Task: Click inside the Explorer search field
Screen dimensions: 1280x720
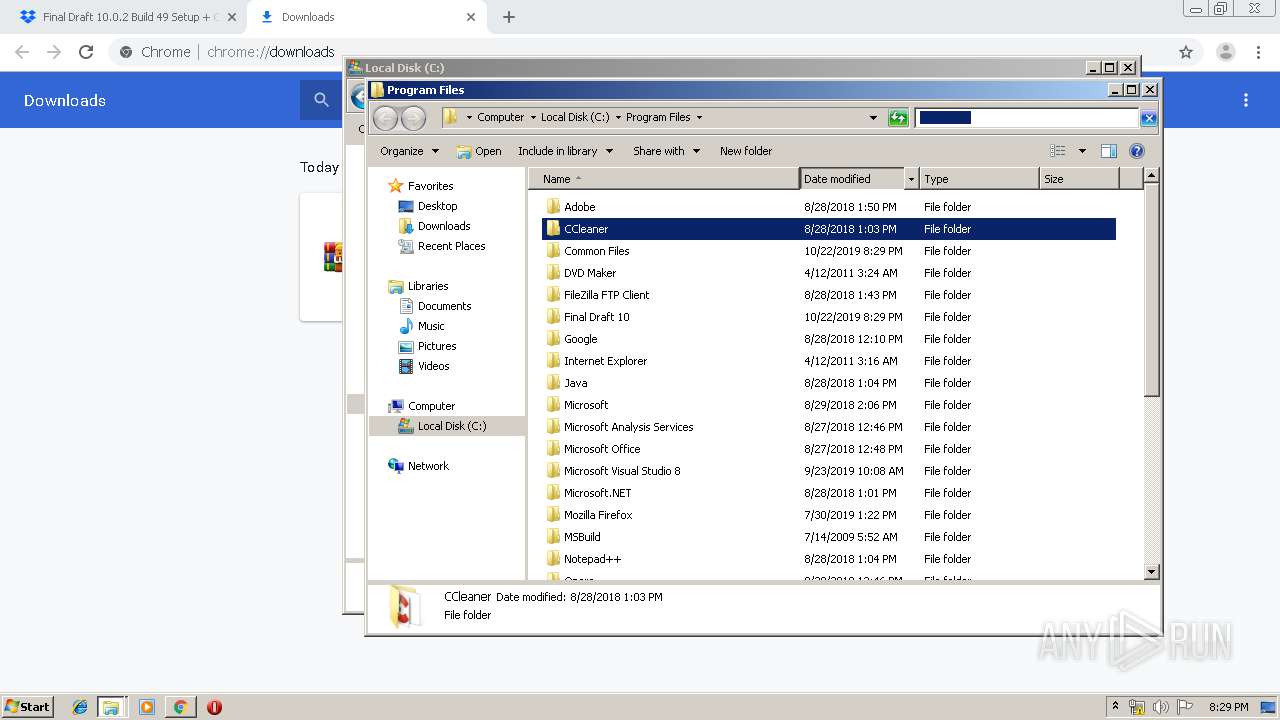Action: tap(1027, 118)
